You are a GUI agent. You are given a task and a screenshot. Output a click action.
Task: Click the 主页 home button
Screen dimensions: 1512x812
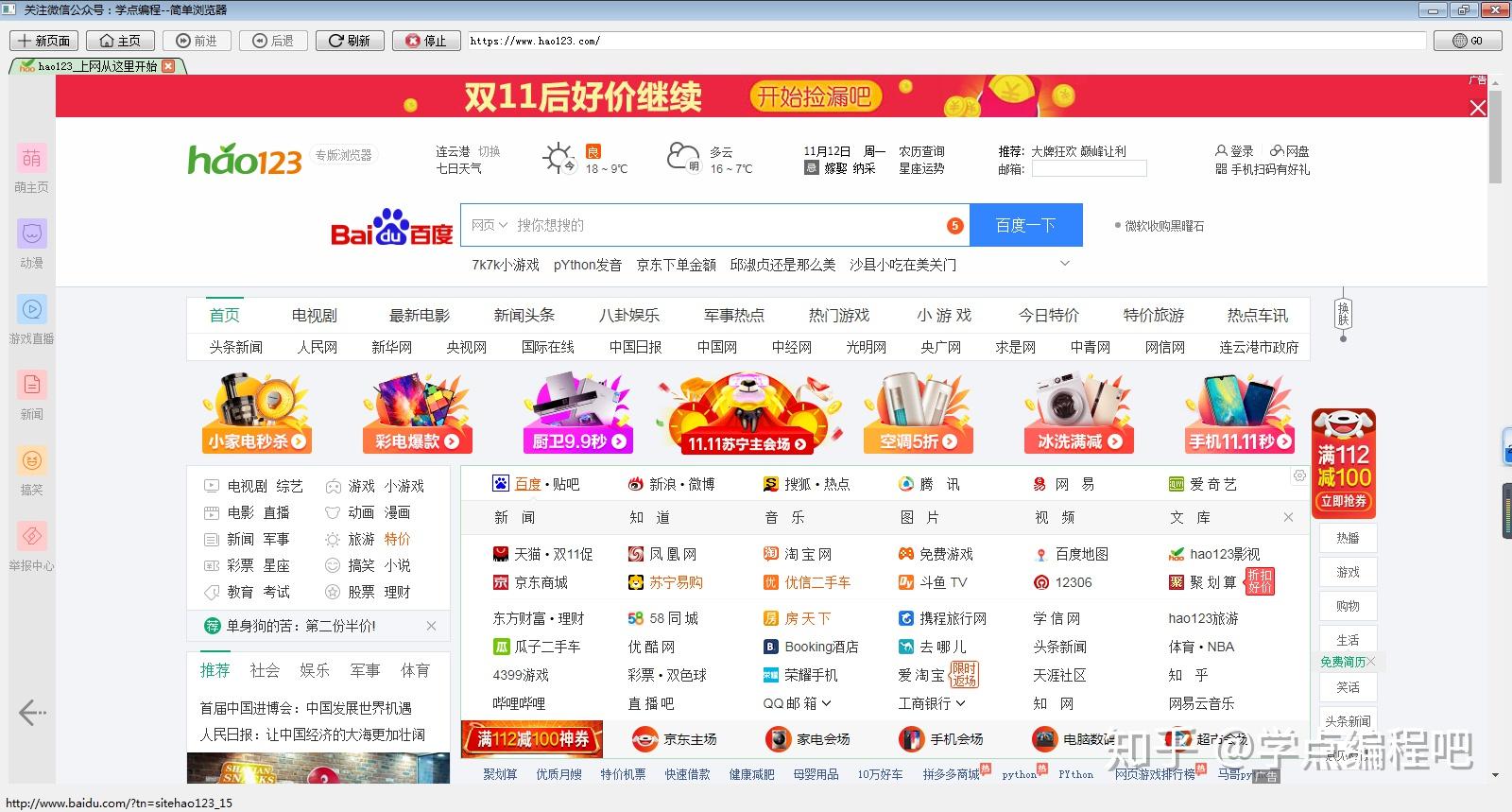click(120, 41)
